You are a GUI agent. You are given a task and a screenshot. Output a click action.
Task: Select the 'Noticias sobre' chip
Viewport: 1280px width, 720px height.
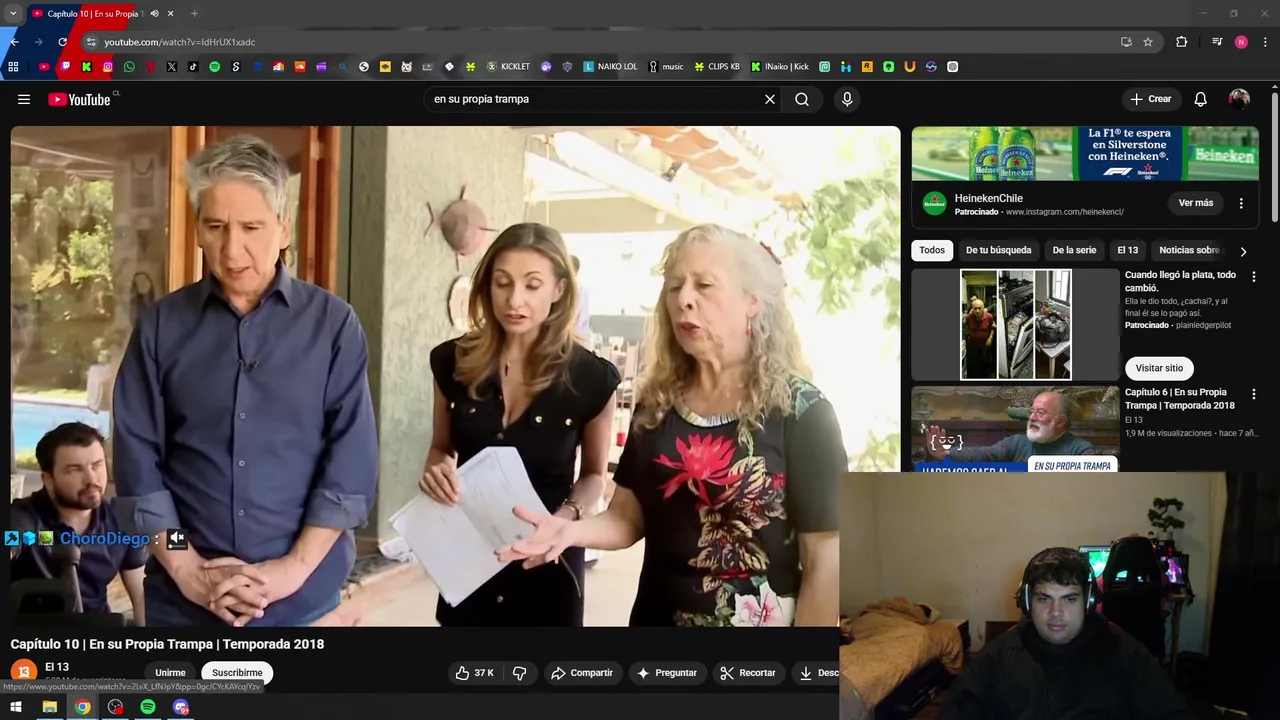(x=1189, y=250)
